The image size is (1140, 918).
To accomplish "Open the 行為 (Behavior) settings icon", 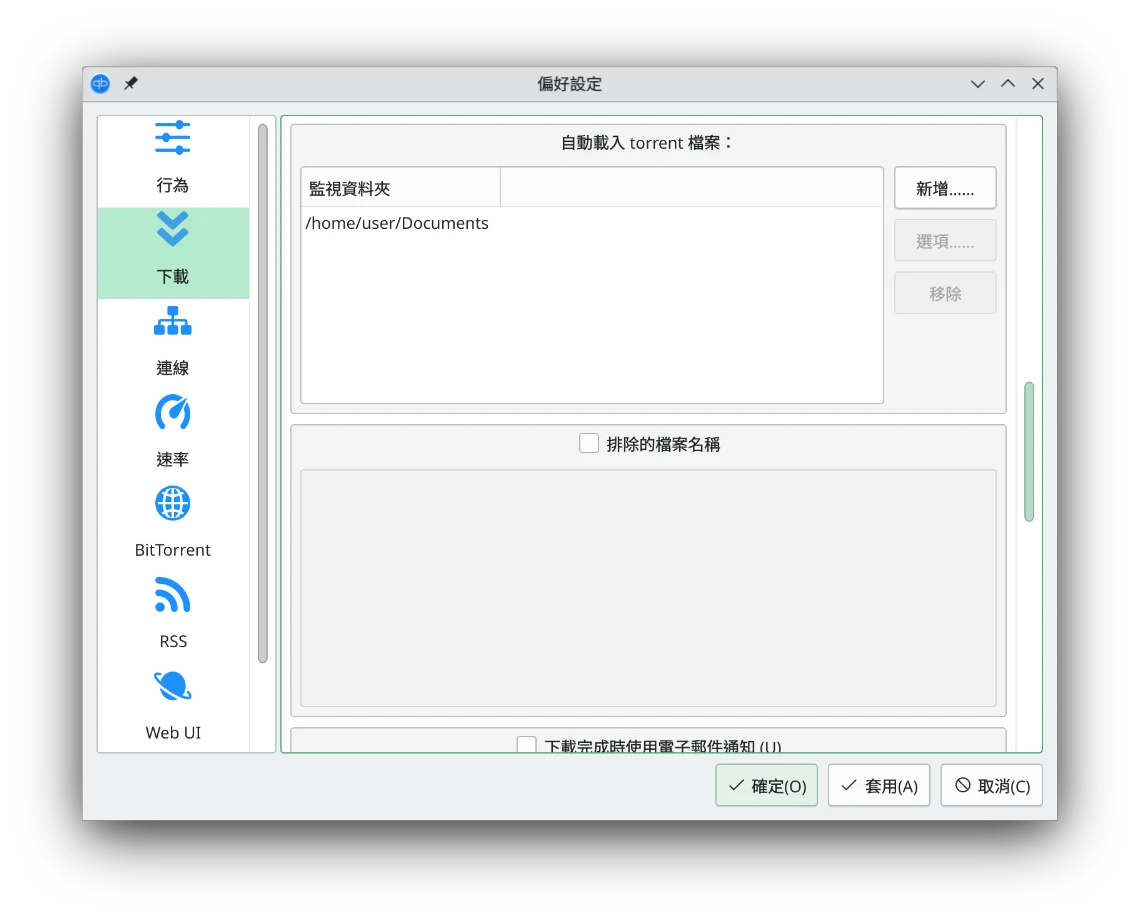I will [x=172, y=138].
